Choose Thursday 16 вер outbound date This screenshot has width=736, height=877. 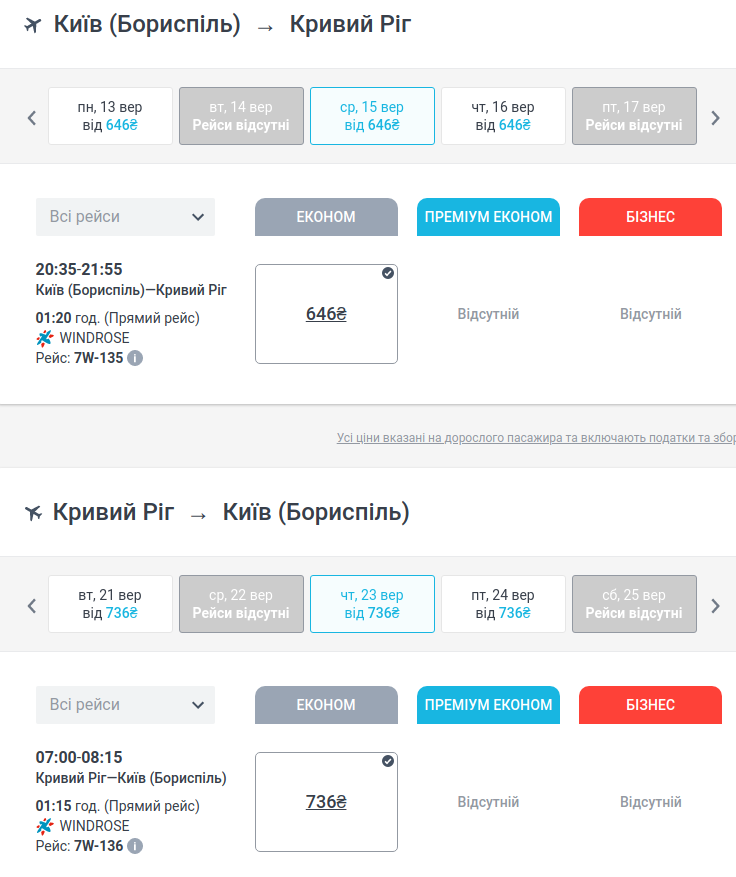[503, 116]
